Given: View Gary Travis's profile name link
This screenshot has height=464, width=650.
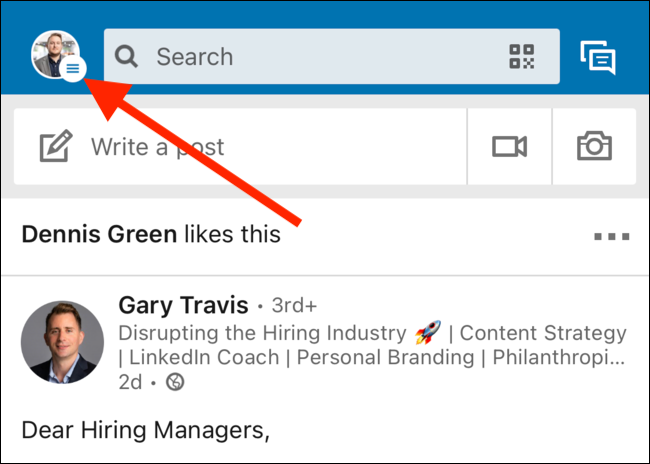Looking at the screenshot, I should click(182, 304).
